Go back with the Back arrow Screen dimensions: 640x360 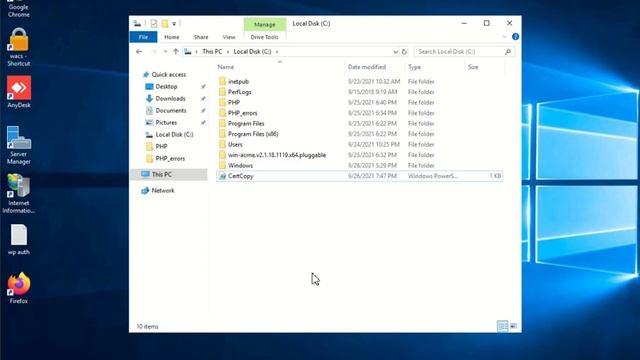click(x=139, y=52)
